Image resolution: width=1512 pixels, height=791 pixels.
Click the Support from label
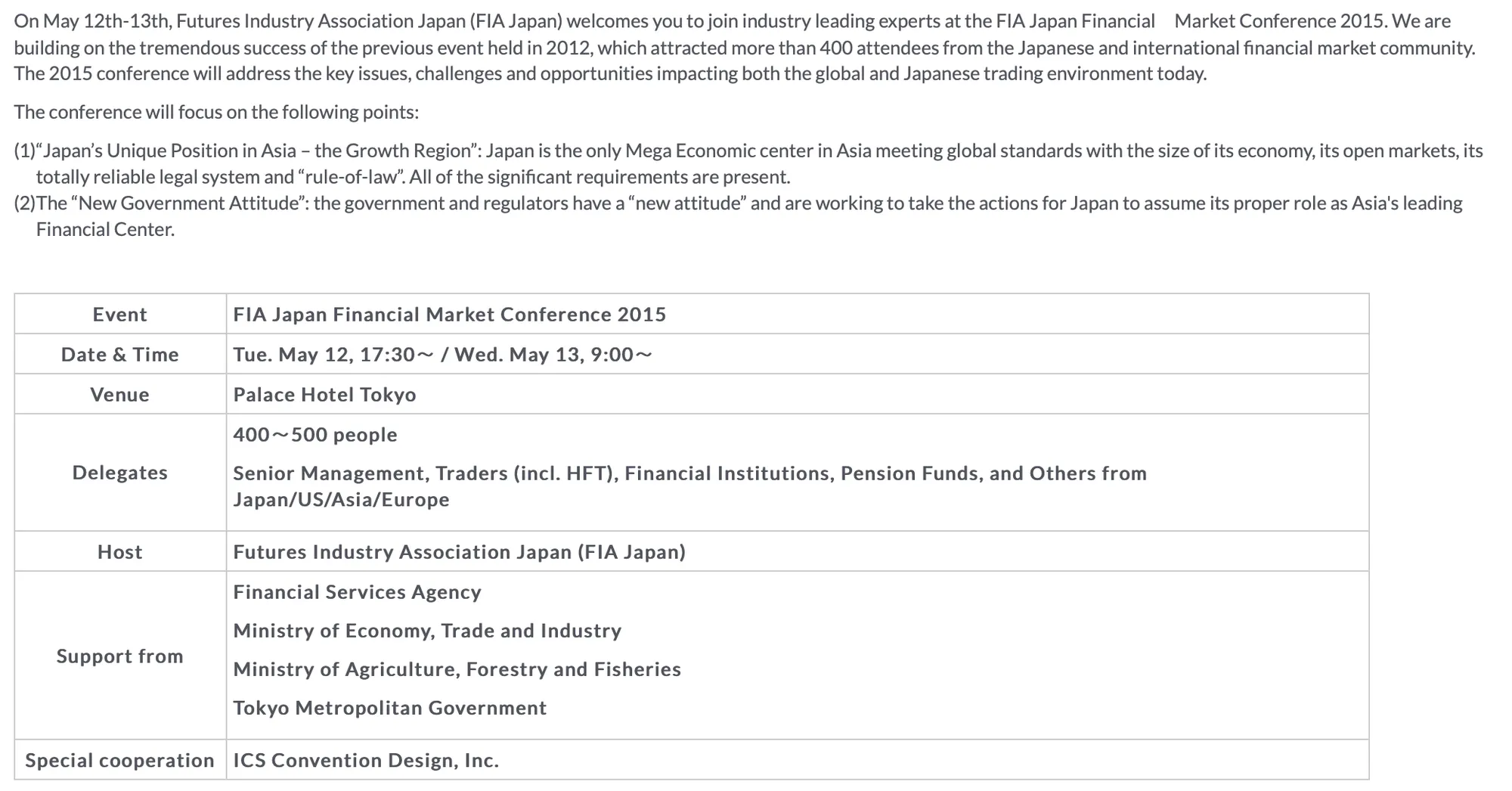point(120,656)
